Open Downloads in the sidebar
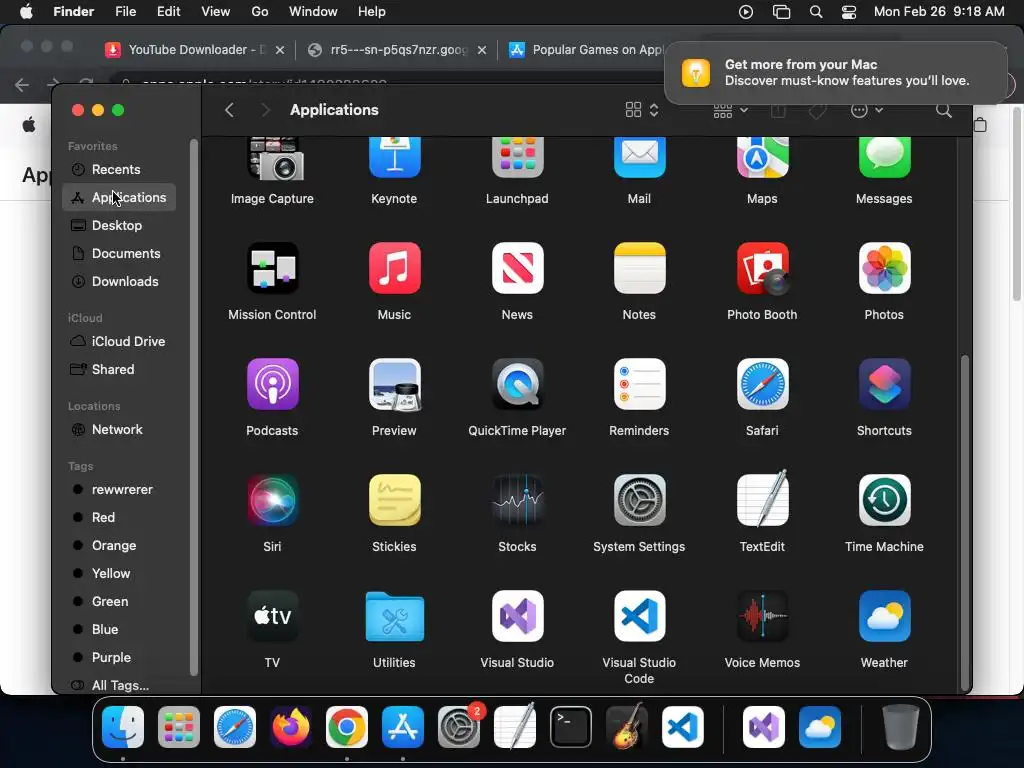Image resolution: width=1024 pixels, height=768 pixels. click(x=119, y=281)
